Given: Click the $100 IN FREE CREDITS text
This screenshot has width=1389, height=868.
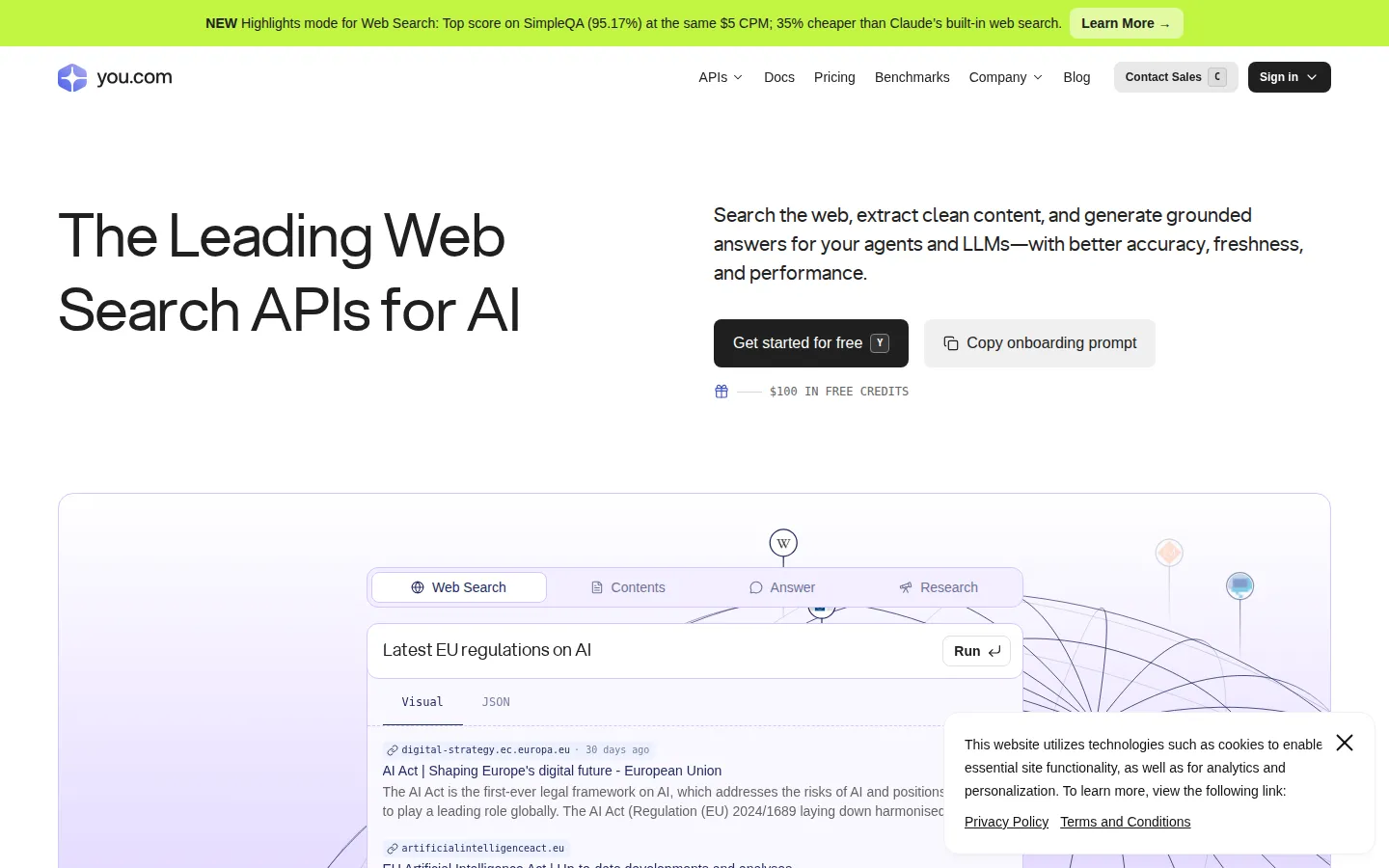Looking at the screenshot, I should click(x=839, y=392).
